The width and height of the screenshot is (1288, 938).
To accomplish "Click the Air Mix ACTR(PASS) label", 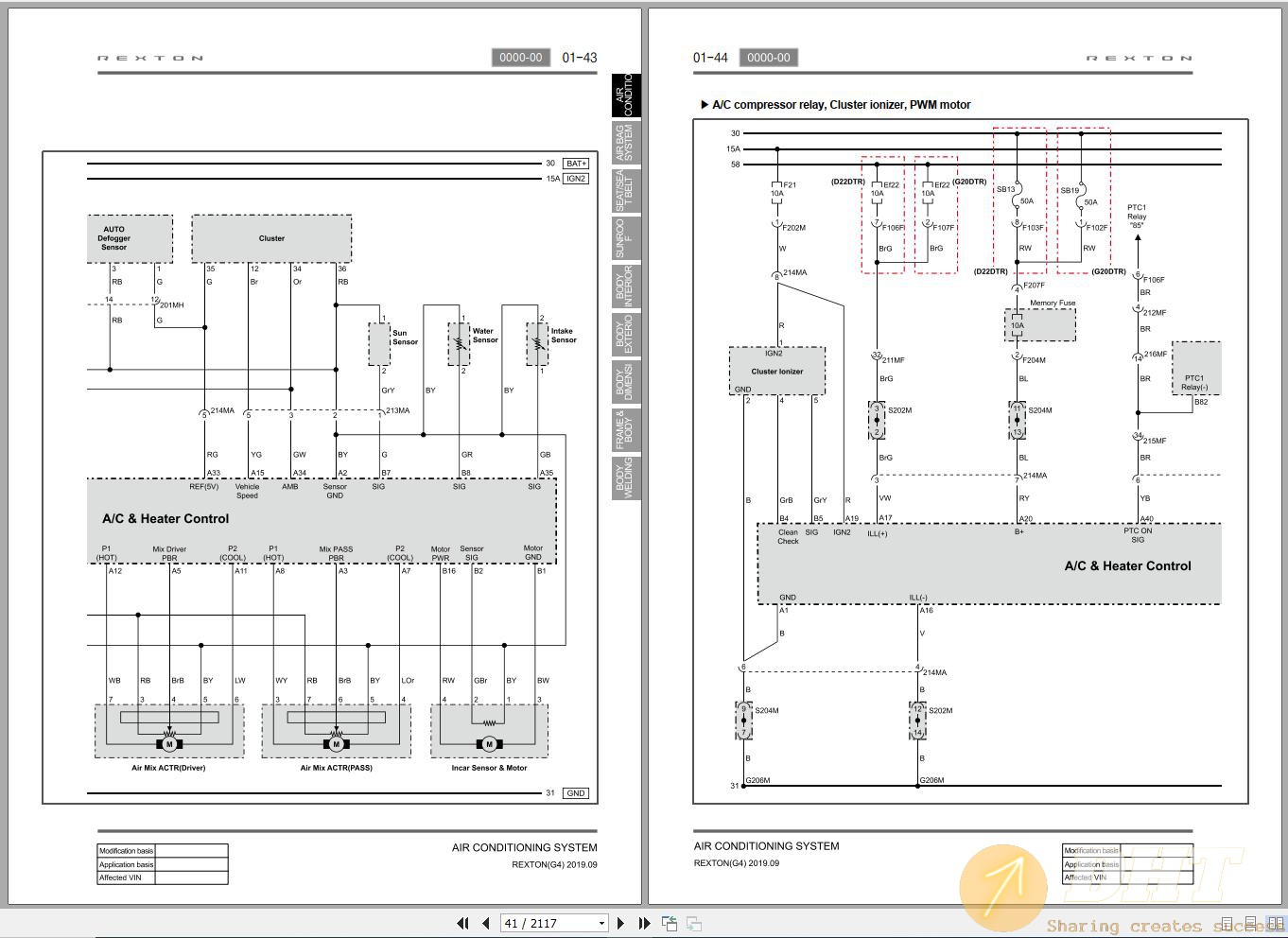I will point(336,768).
